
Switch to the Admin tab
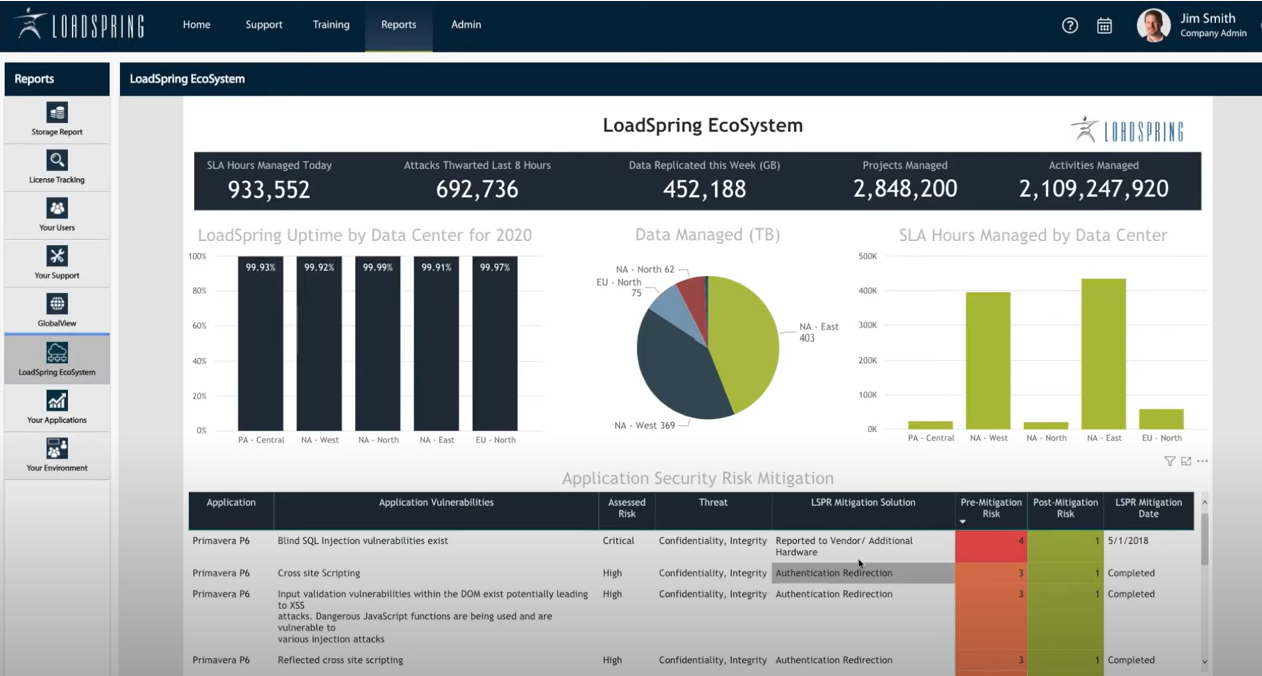tap(465, 25)
